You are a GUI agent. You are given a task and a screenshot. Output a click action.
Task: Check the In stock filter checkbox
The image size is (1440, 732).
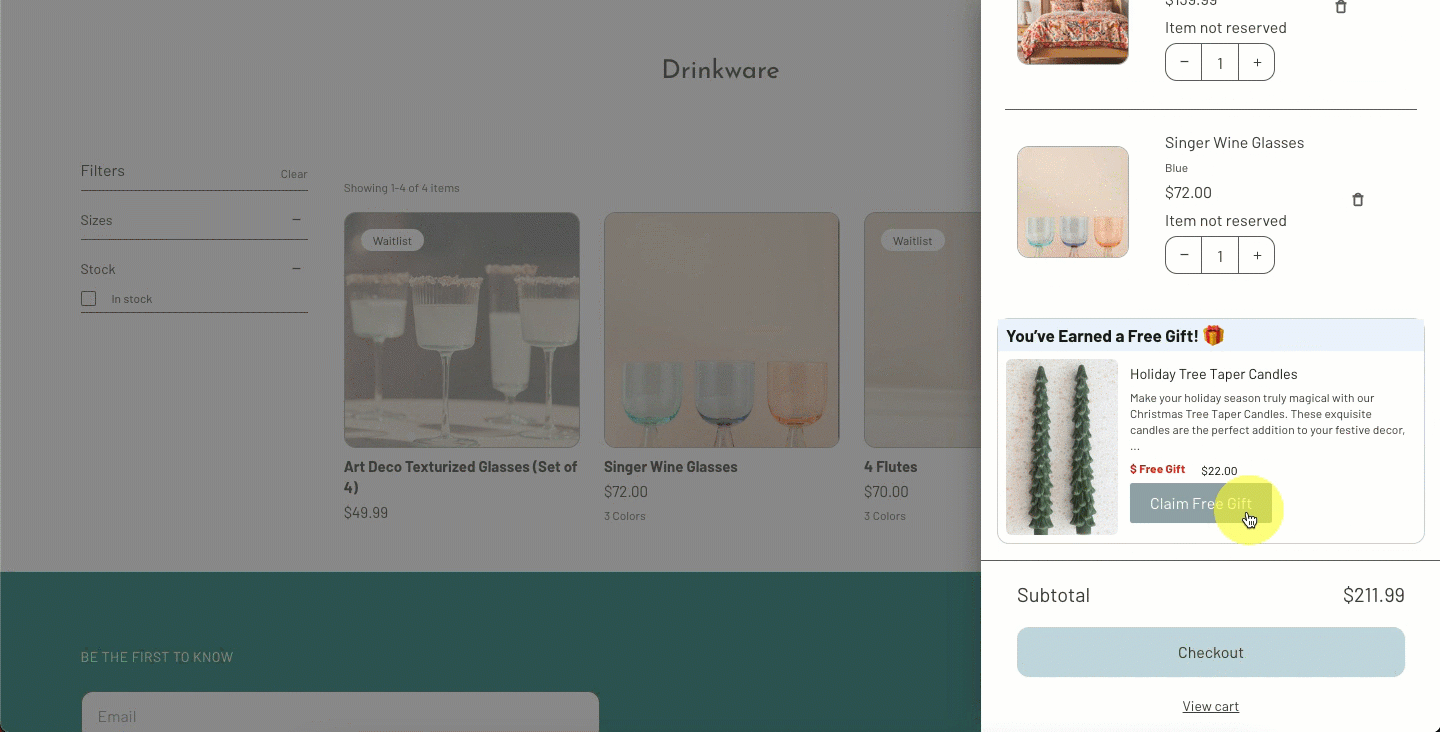coord(89,299)
